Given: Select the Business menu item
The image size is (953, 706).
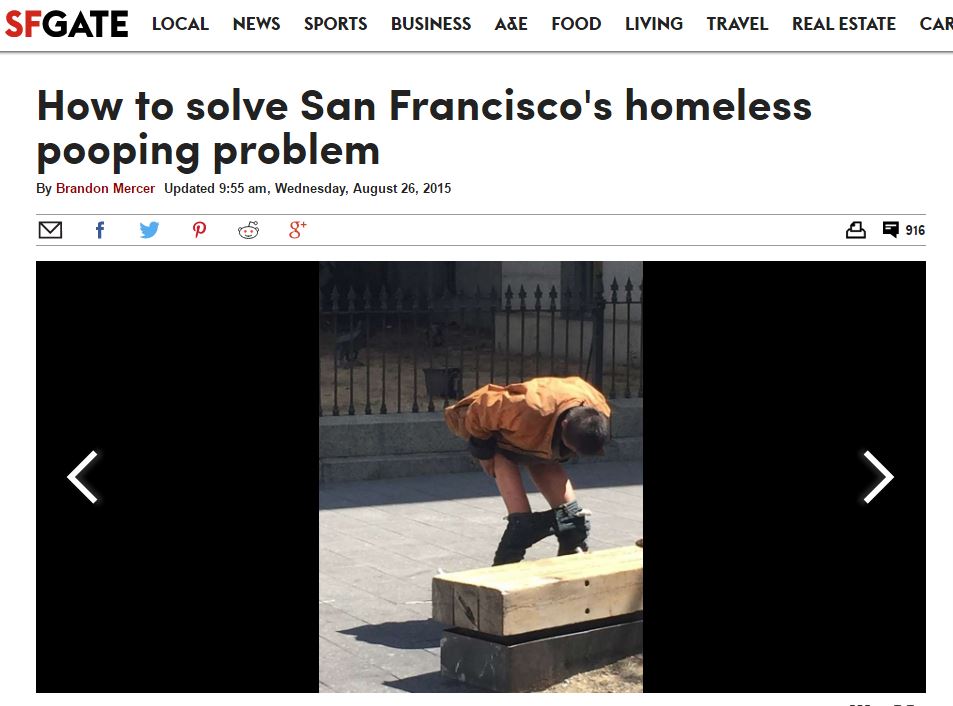Looking at the screenshot, I should [x=431, y=24].
